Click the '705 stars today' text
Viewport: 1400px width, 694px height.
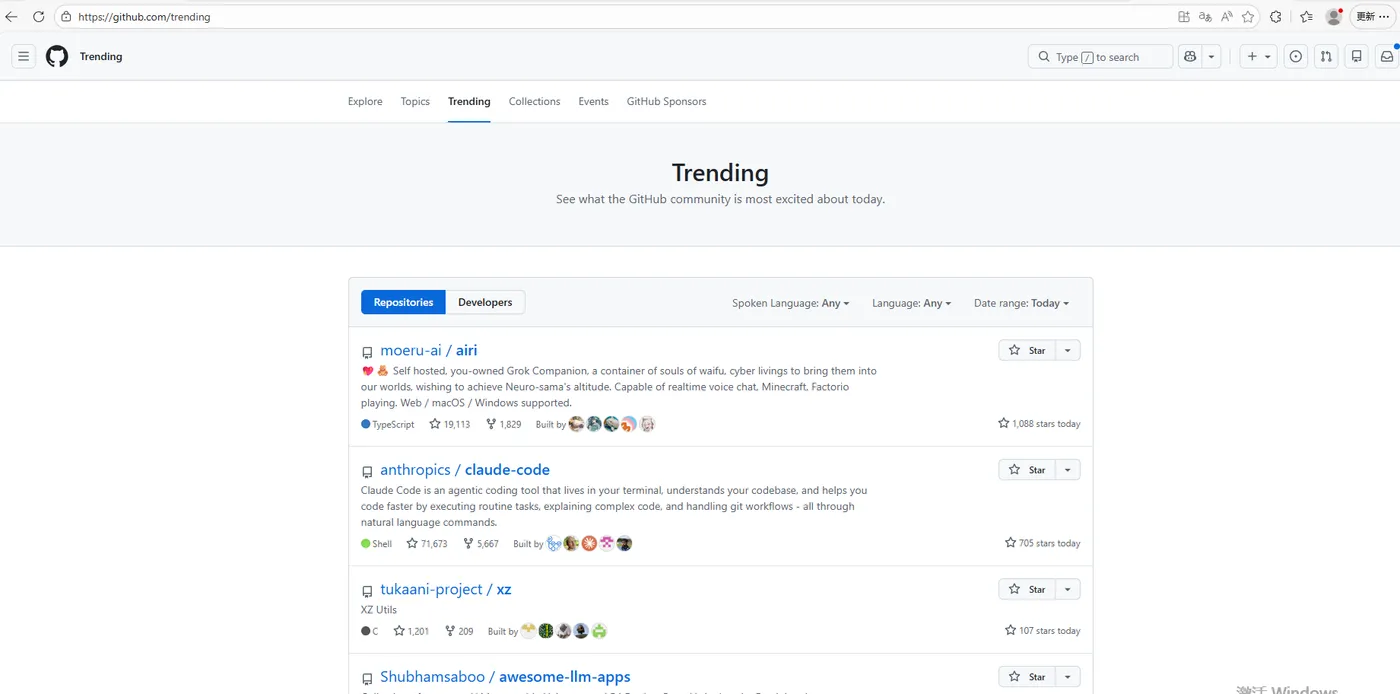click(1043, 543)
